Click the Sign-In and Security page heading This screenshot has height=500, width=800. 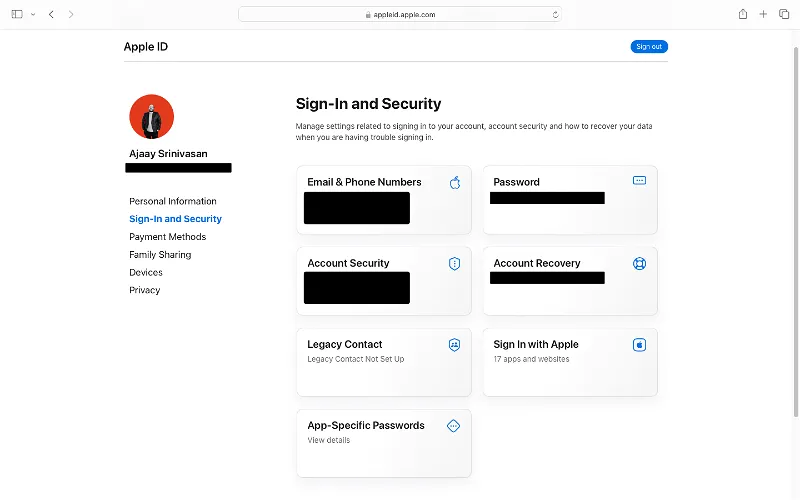tap(368, 104)
